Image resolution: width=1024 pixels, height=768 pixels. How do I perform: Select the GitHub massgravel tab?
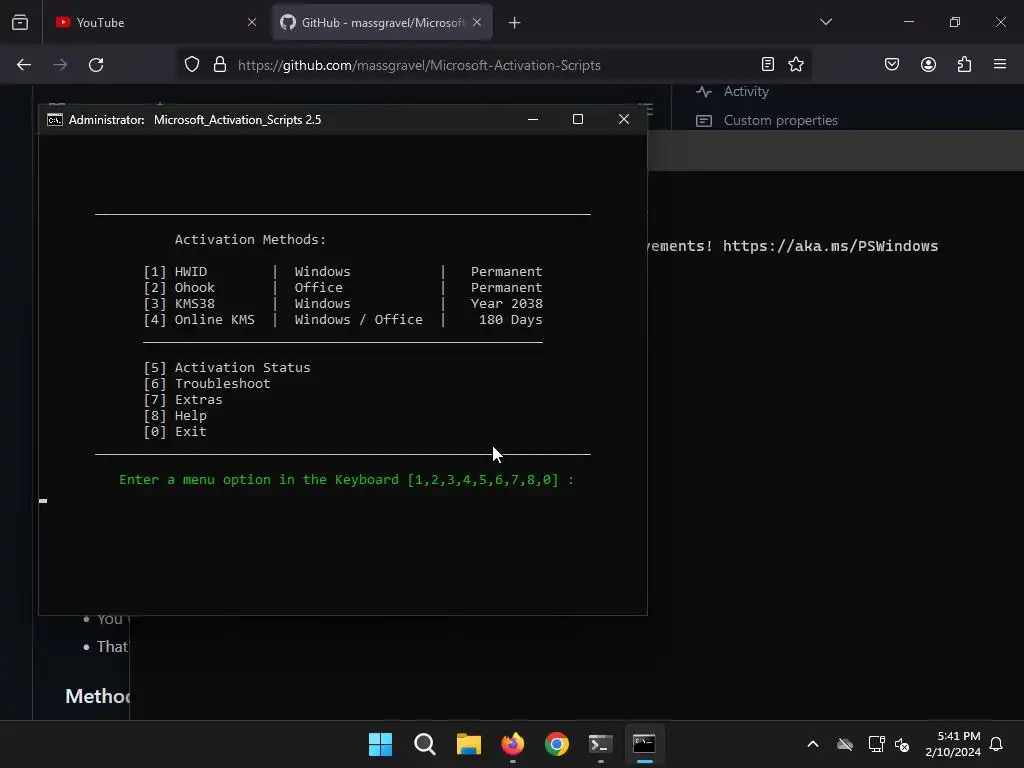coord(382,22)
